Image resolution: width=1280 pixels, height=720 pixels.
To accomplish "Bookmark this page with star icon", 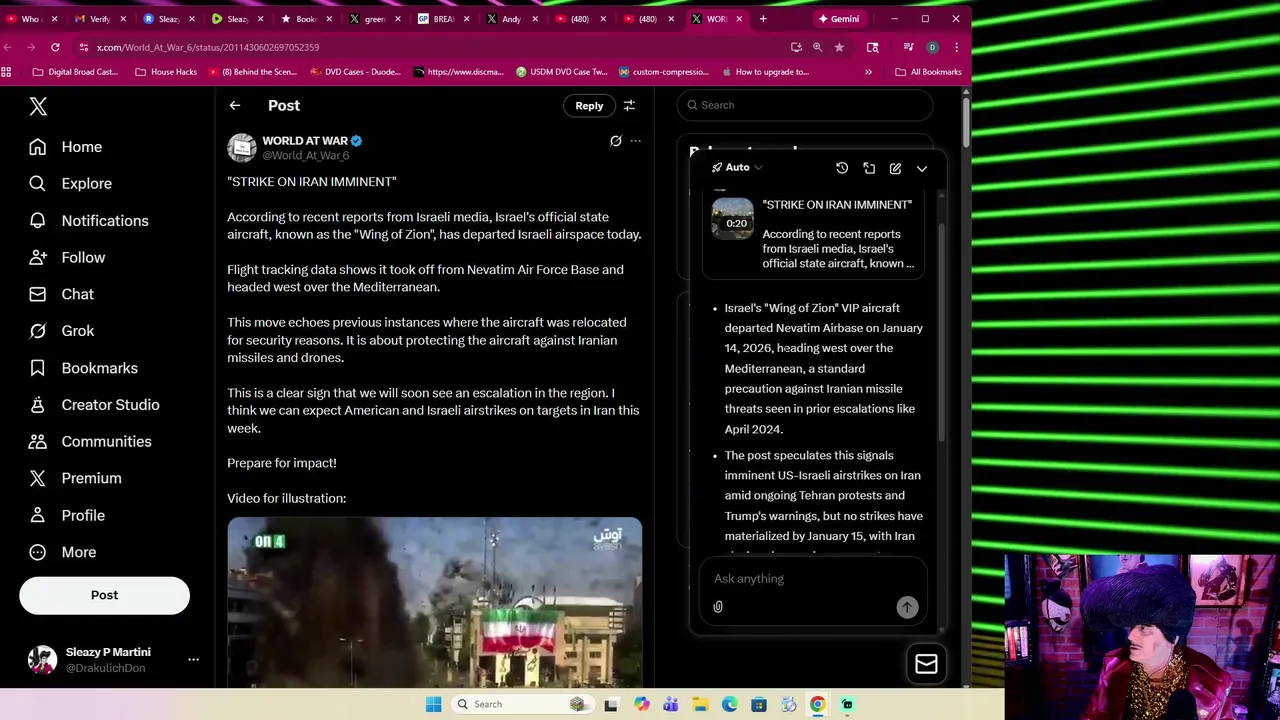I will pos(839,47).
